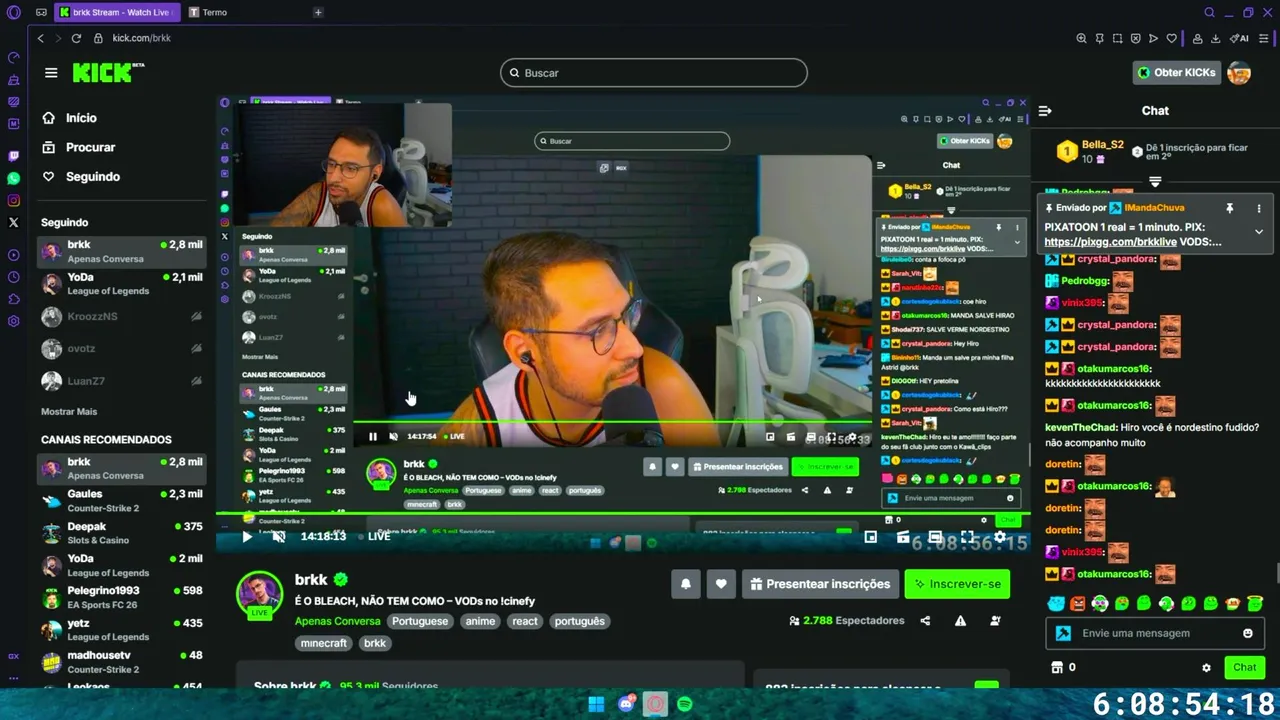Open Instagram from the Opera sidebar
The height and width of the screenshot is (720, 1280).
click(x=13, y=200)
